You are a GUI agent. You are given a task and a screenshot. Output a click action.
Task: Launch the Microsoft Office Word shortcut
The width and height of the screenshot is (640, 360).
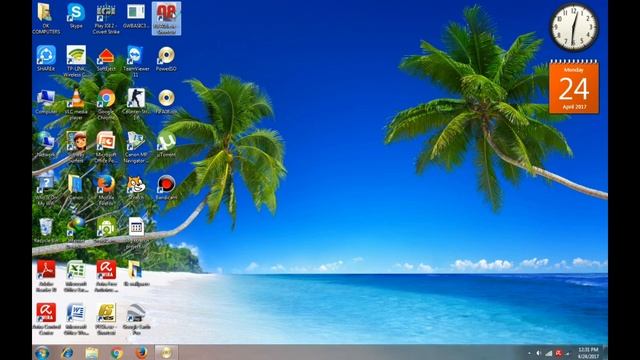coord(76,319)
